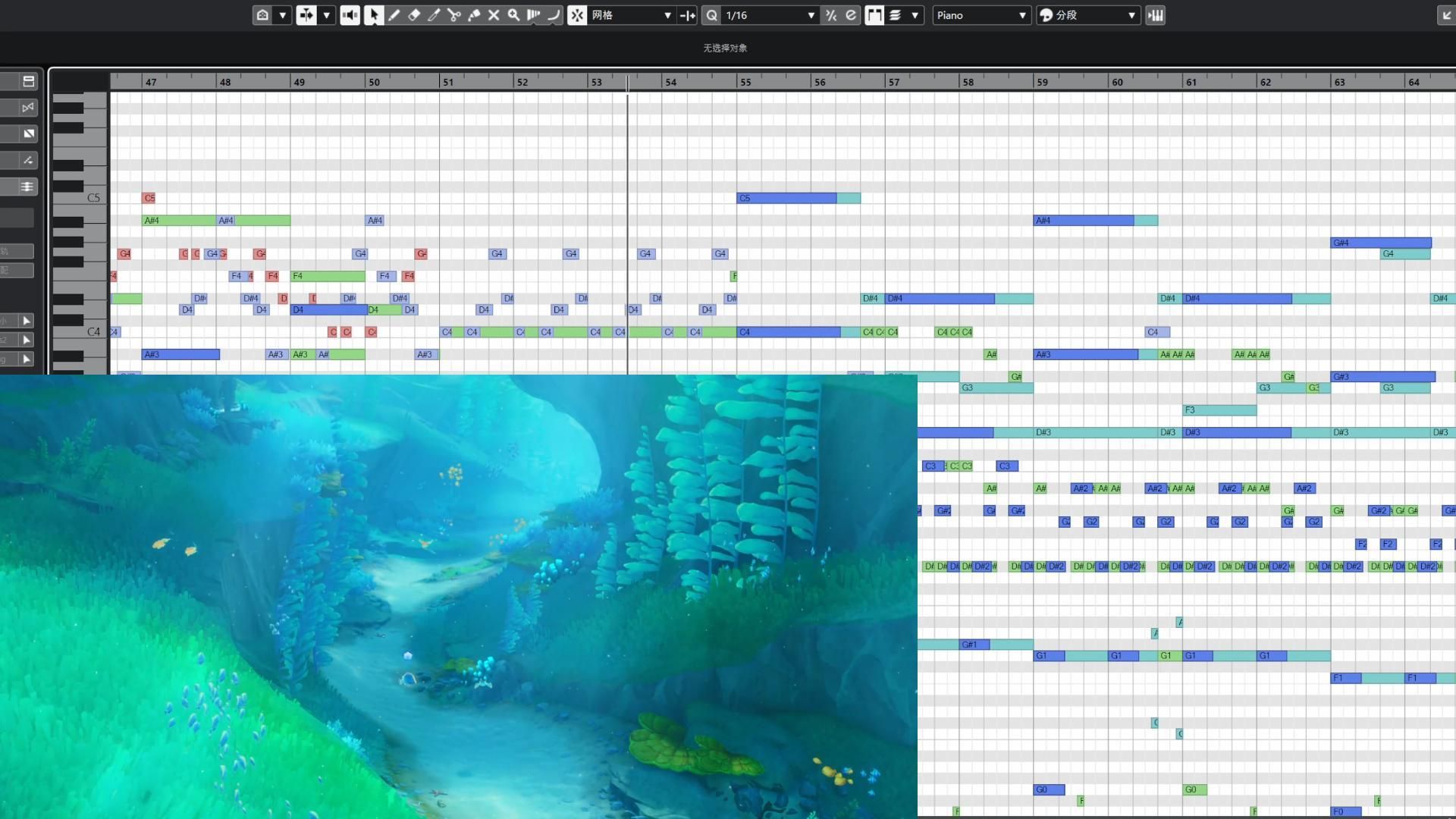Image resolution: width=1456 pixels, height=819 pixels.
Task: Select the blue D4 note at bar 49
Action: pyautogui.click(x=329, y=309)
